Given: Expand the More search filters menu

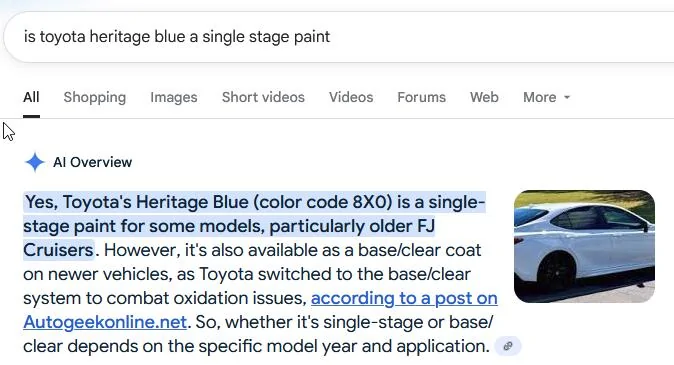Looking at the screenshot, I should point(546,97).
